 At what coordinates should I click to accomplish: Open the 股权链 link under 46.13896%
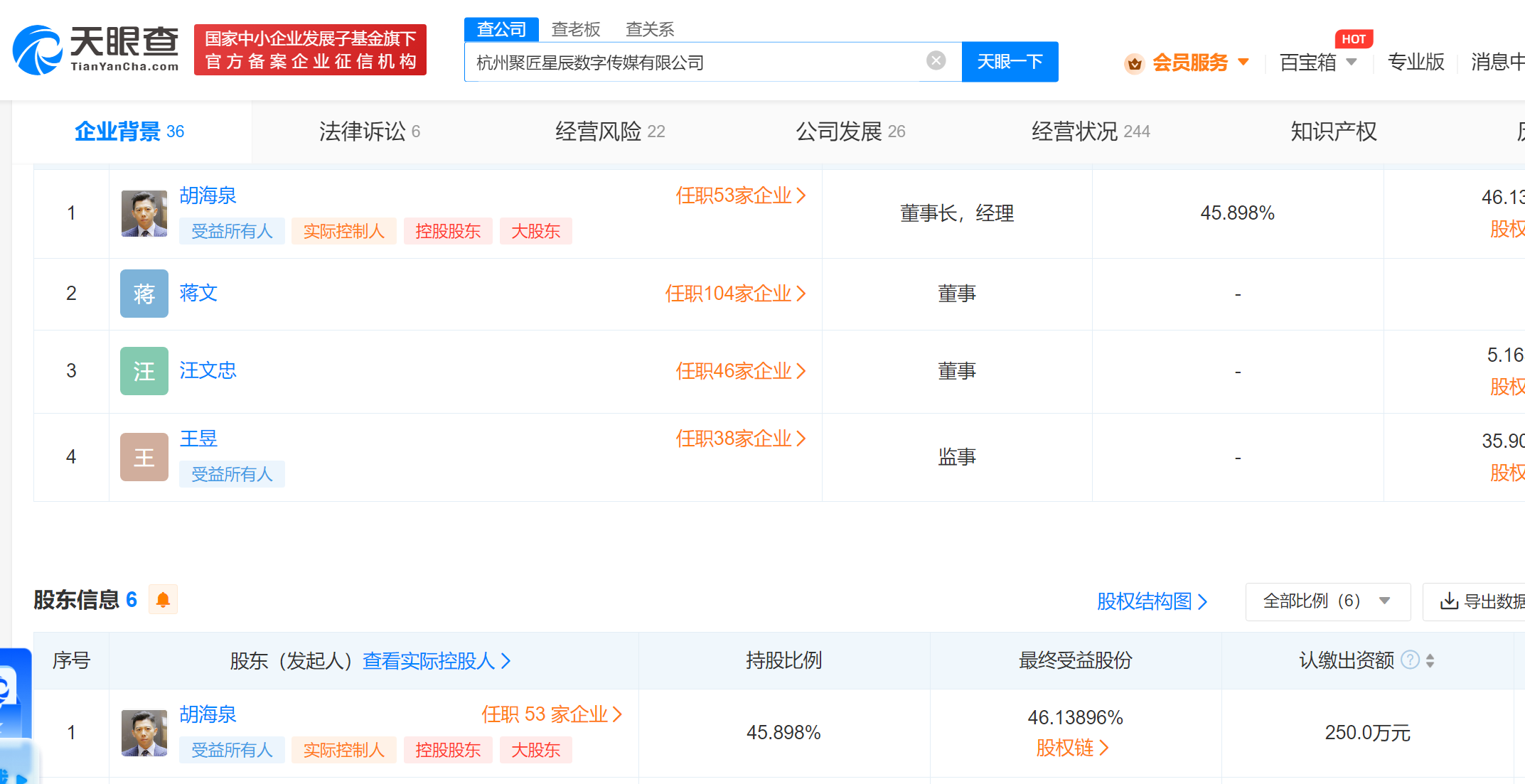pyautogui.click(x=1072, y=748)
